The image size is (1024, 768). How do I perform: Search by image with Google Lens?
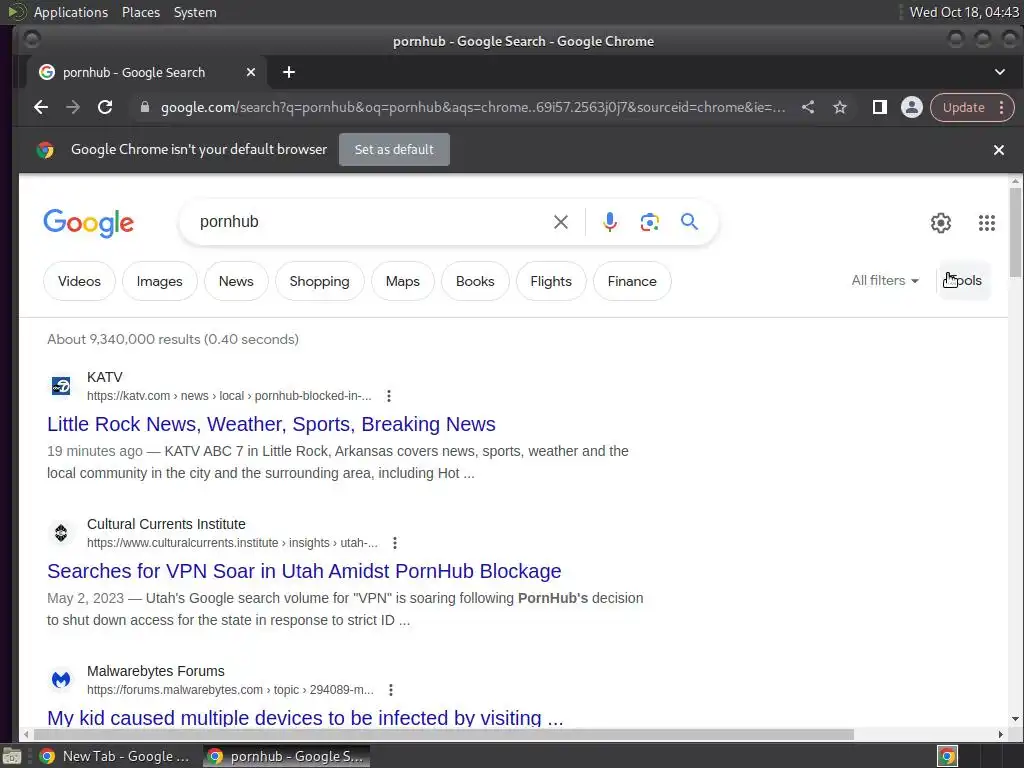pyautogui.click(x=649, y=222)
